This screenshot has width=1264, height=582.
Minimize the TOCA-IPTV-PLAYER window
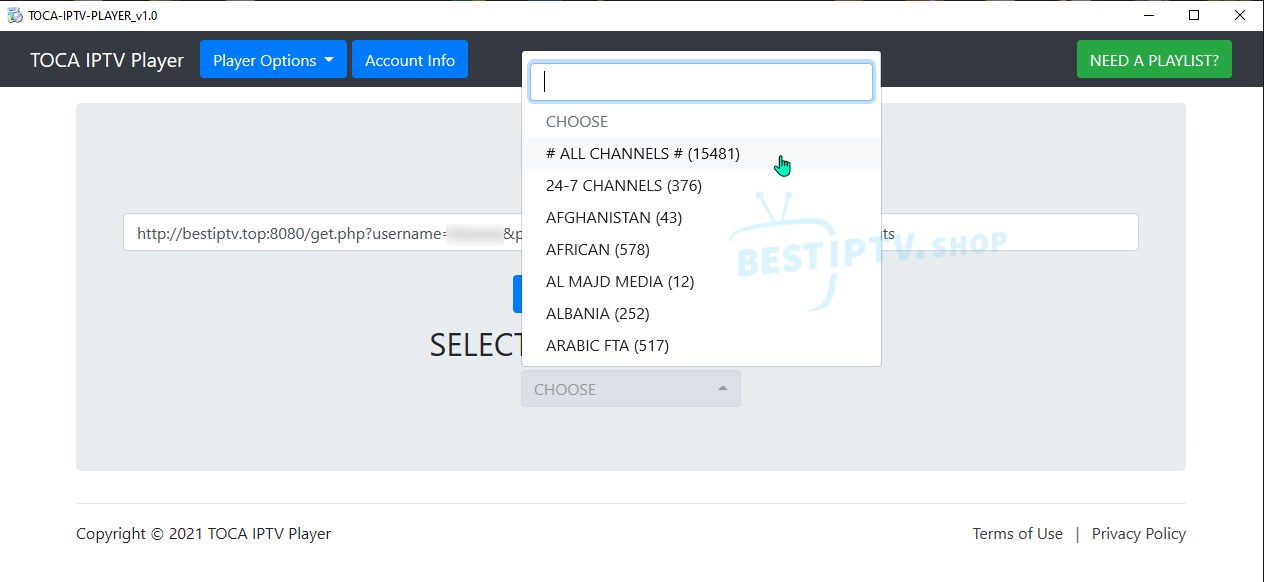[x=1147, y=15]
